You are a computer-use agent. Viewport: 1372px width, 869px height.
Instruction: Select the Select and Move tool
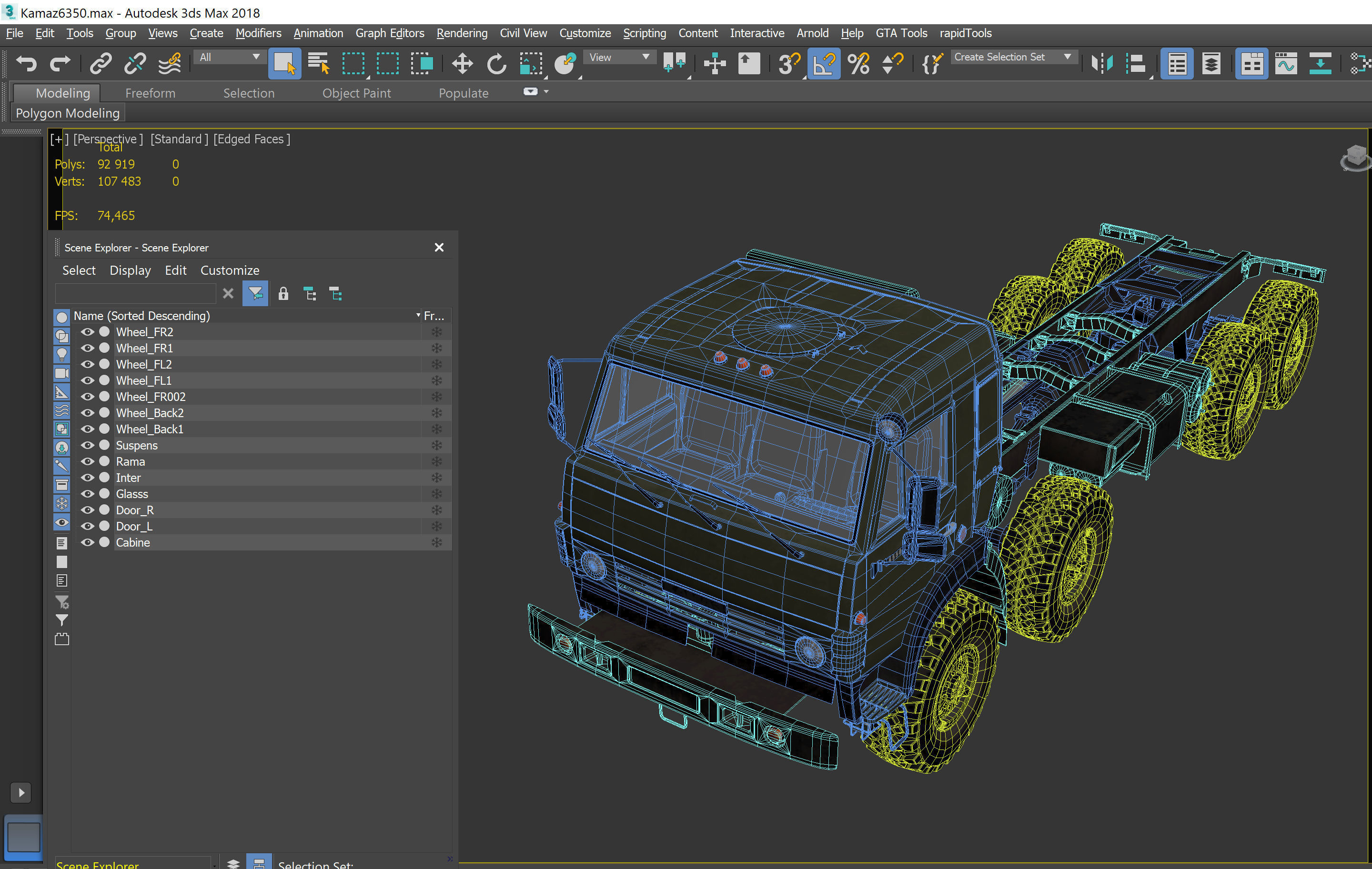click(462, 63)
